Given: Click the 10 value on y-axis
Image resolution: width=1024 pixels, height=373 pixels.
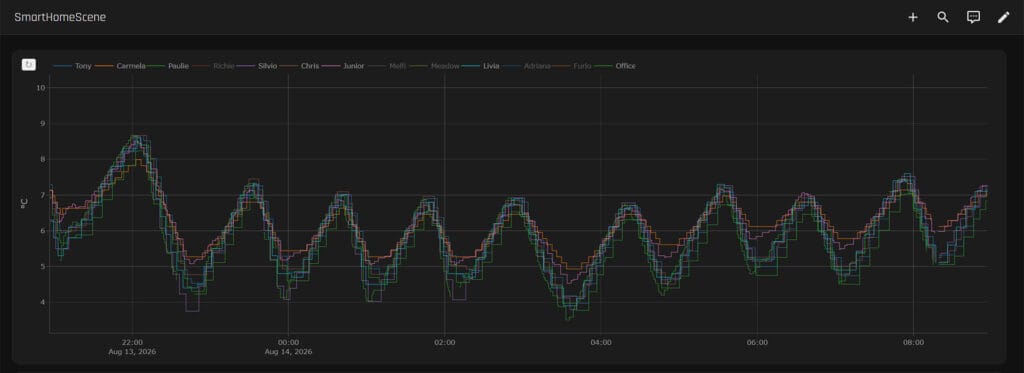Looking at the screenshot, I should pos(40,88).
